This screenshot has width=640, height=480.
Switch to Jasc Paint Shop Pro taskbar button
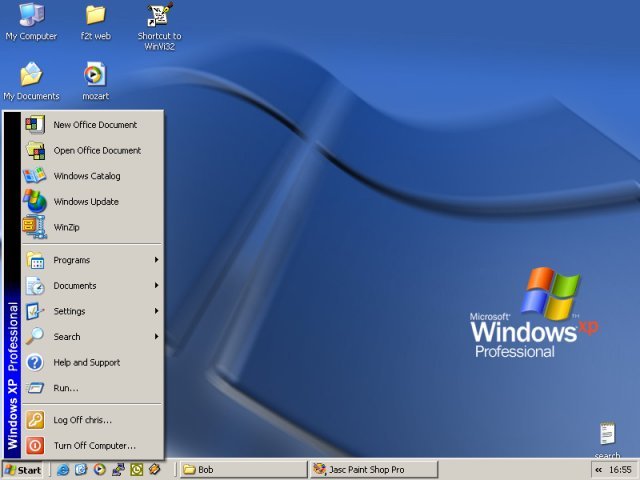(x=373, y=470)
